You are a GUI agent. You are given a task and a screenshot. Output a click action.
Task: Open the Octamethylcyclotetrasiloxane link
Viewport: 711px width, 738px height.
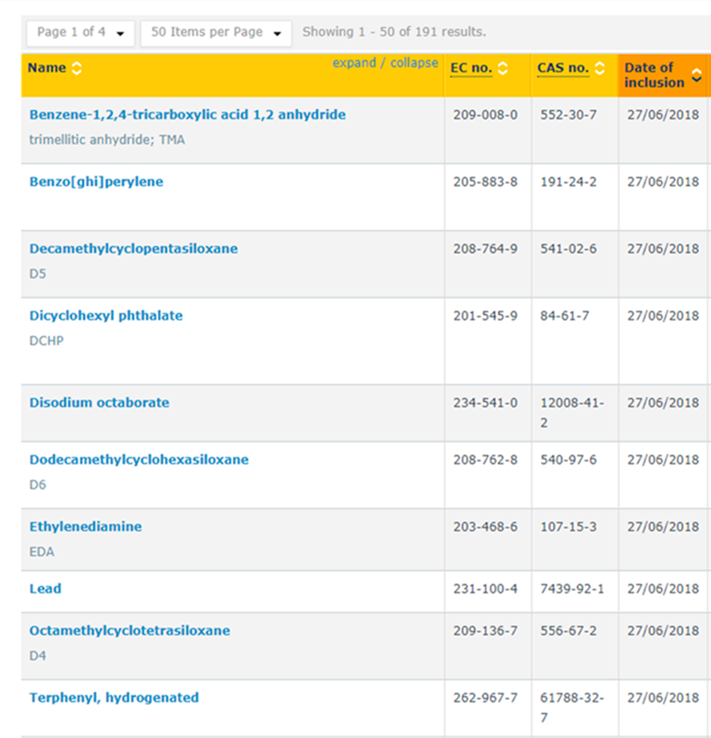tap(129, 631)
